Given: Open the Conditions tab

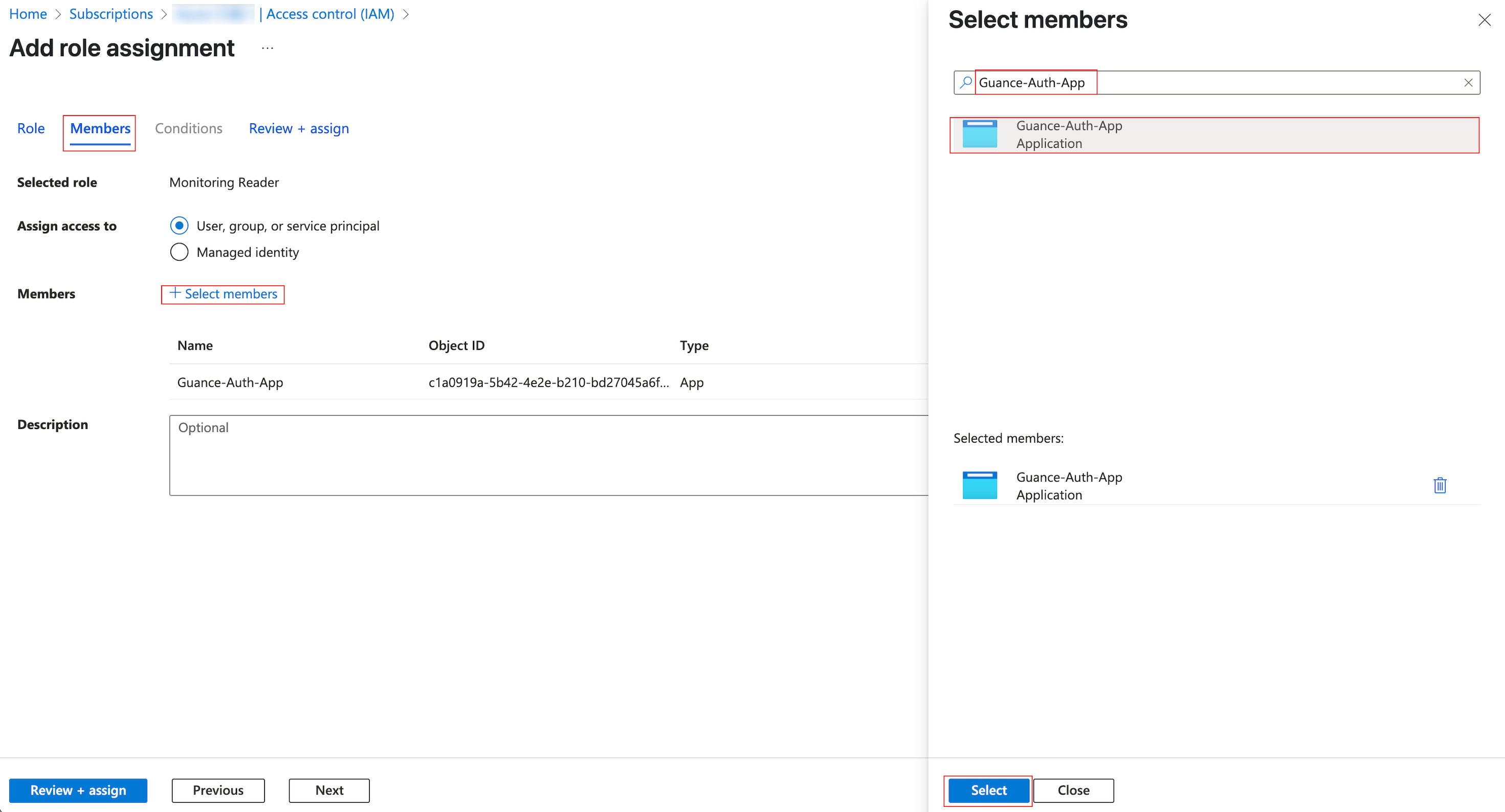Looking at the screenshot, I should [x=188, y=128].
